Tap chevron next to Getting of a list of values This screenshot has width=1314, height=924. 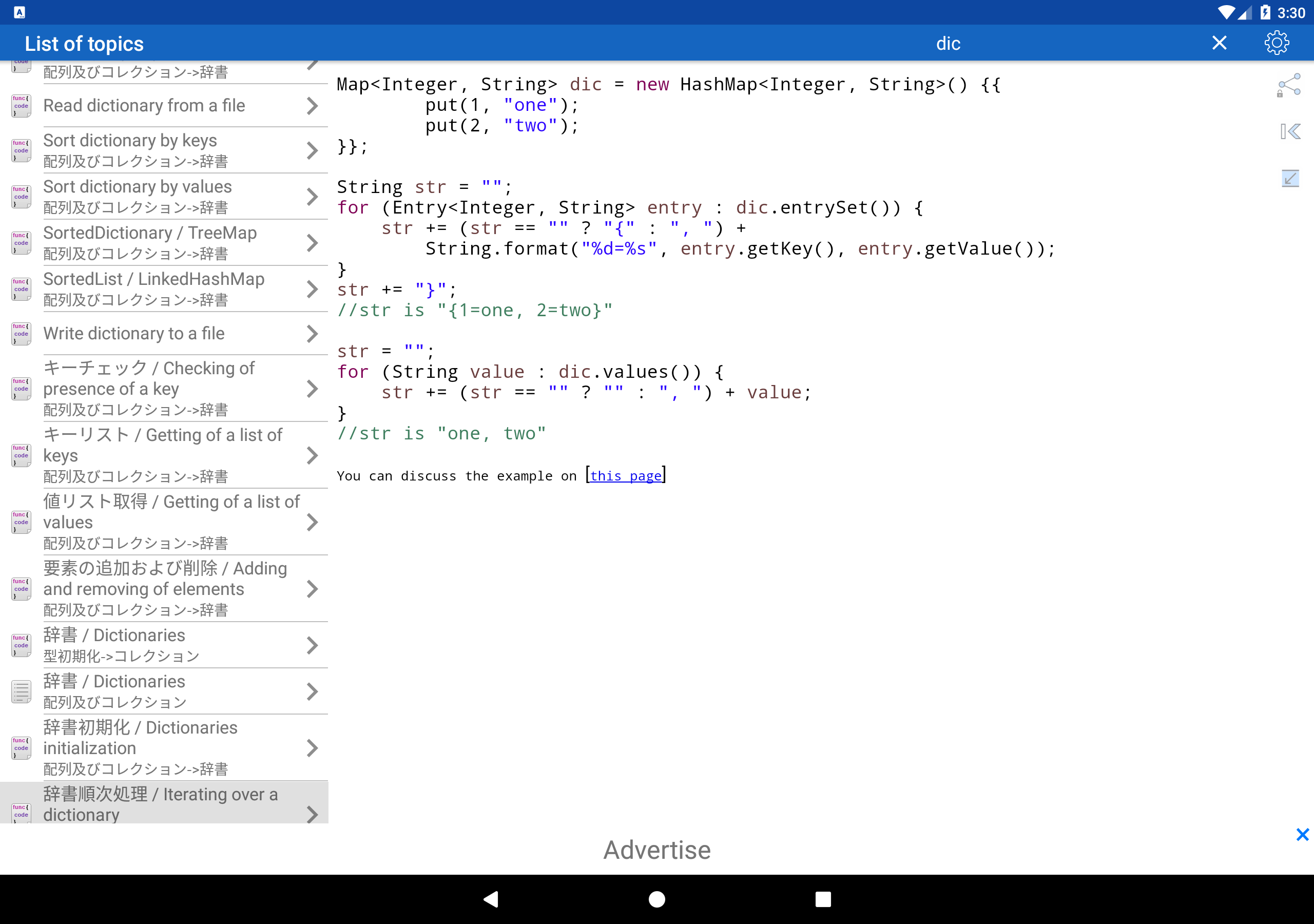[x=312, y=522]
